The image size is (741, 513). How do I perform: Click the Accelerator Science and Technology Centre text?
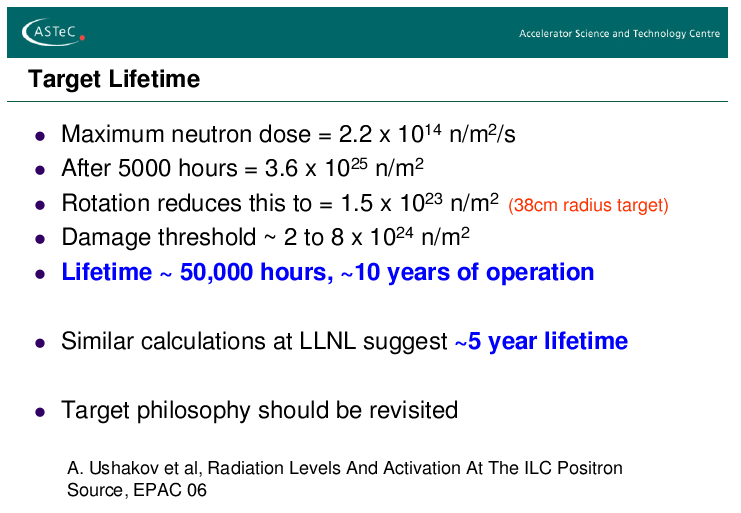[619, 34]
